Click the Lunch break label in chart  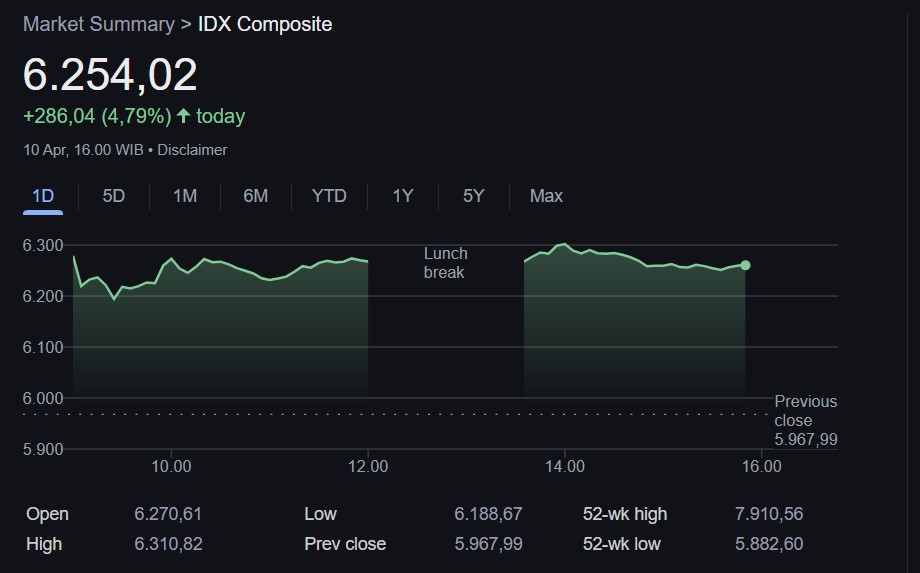point(445,263)
